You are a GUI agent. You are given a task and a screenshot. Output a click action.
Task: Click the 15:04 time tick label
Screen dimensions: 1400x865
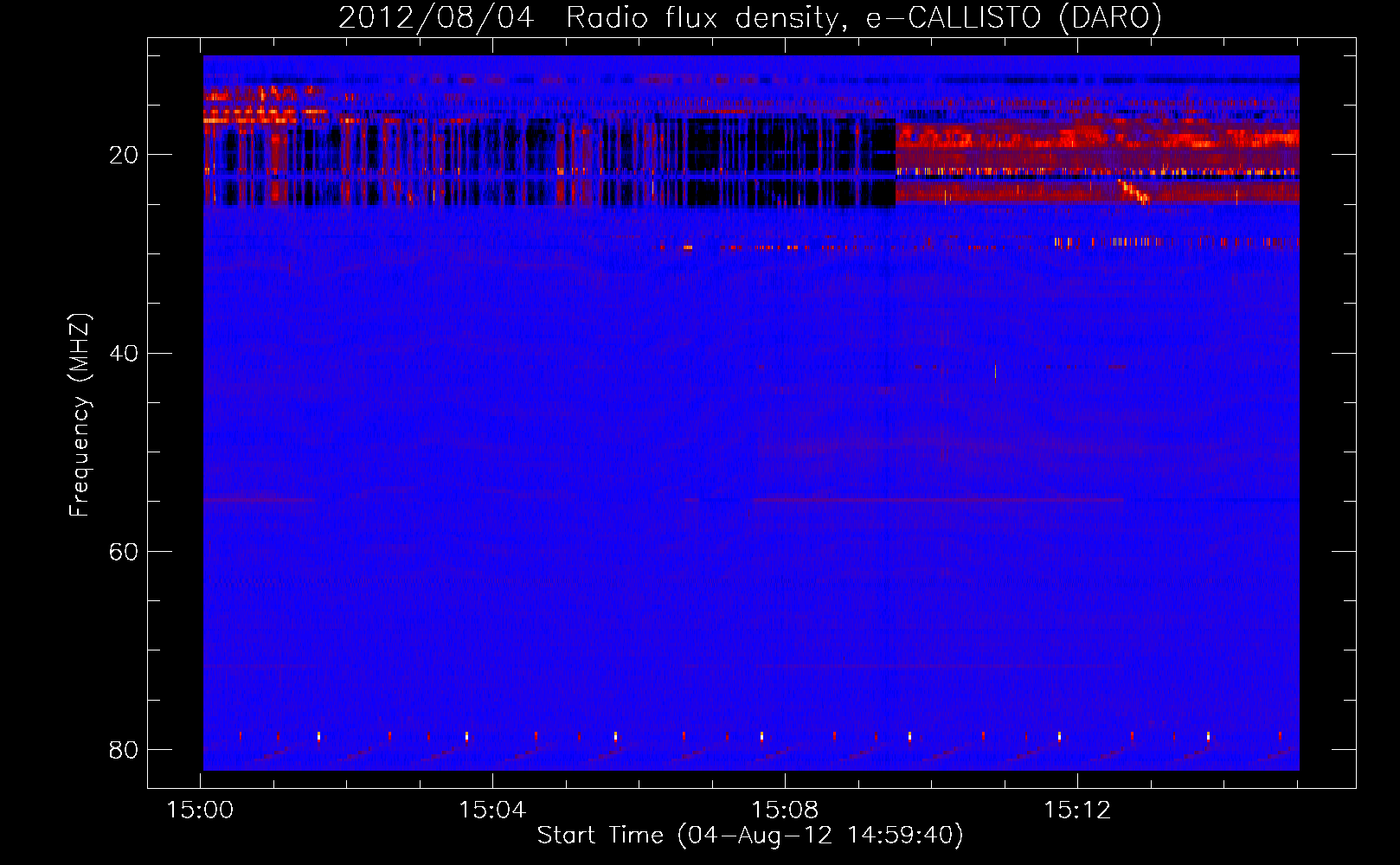click(x=492, y=811)
